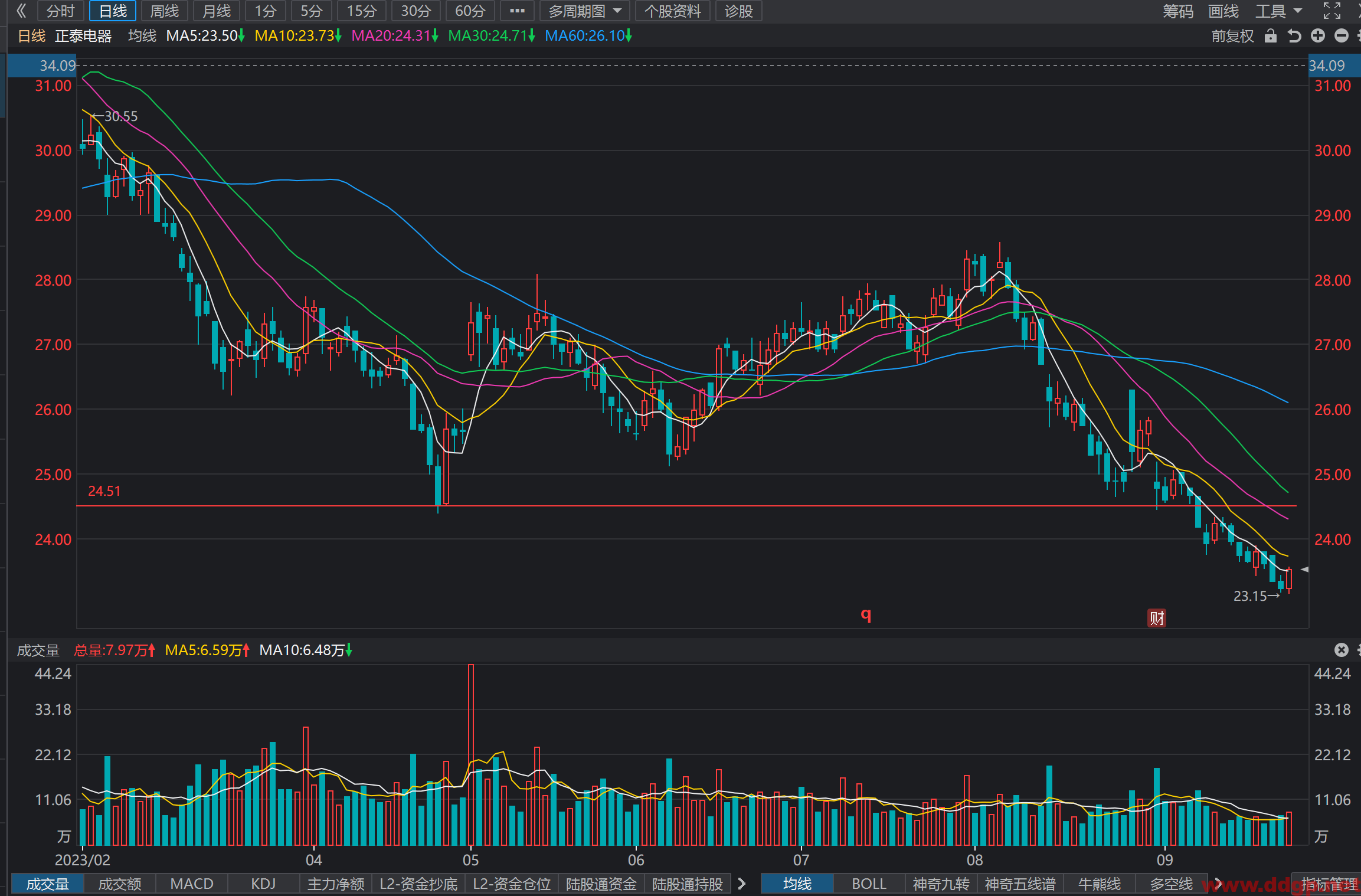Select 均线 overlay tab at bottom
Viewport: 1361px width, 896px height.
[797, 884]
